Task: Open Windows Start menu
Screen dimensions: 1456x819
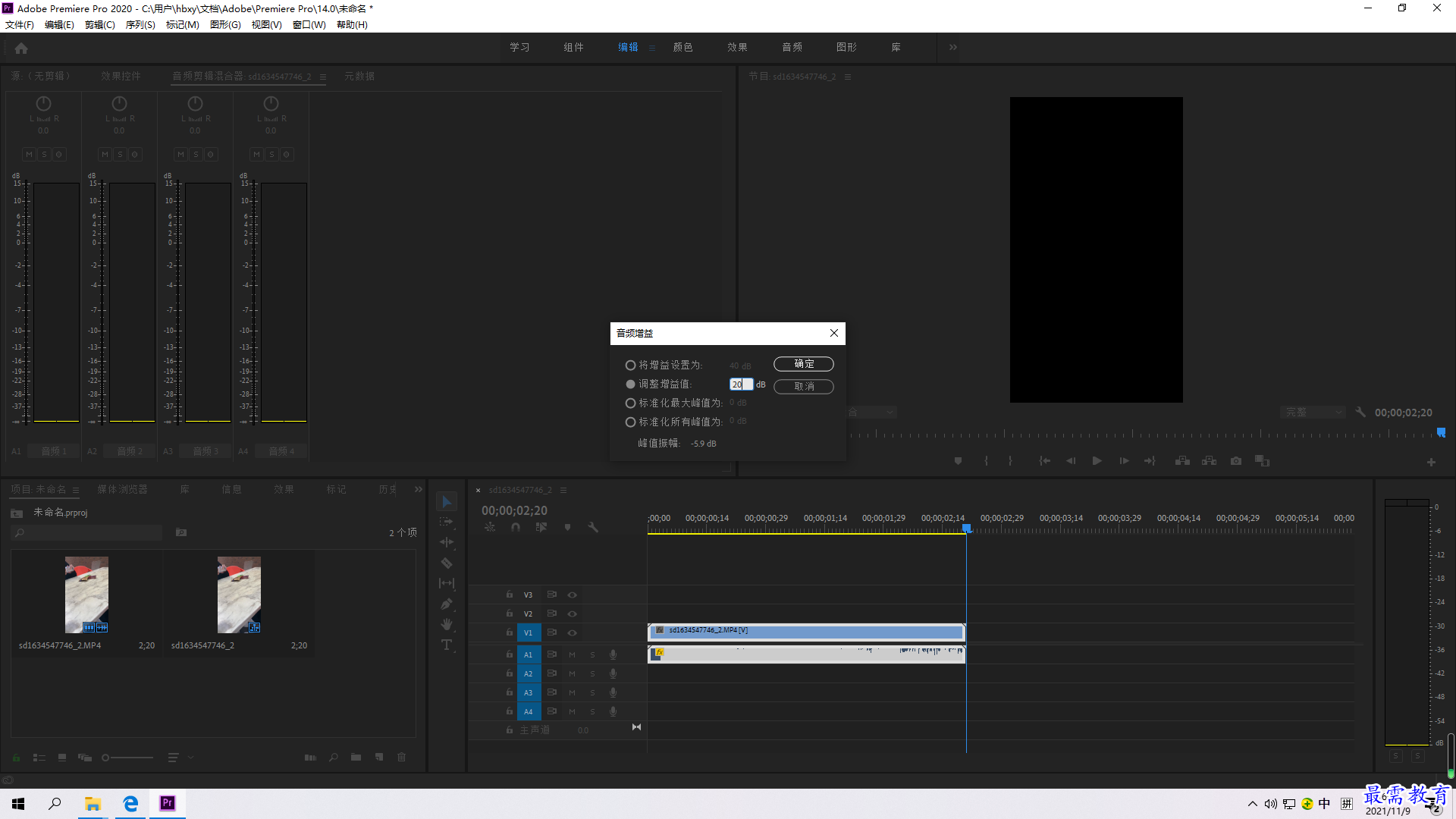Action: (x=18, y=804)
